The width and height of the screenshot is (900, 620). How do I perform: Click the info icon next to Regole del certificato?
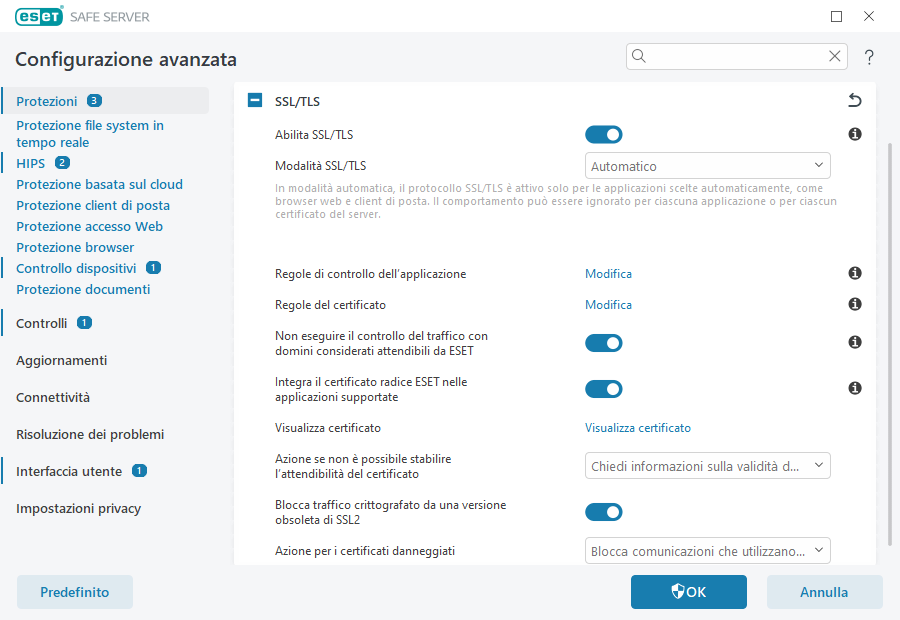854,304
